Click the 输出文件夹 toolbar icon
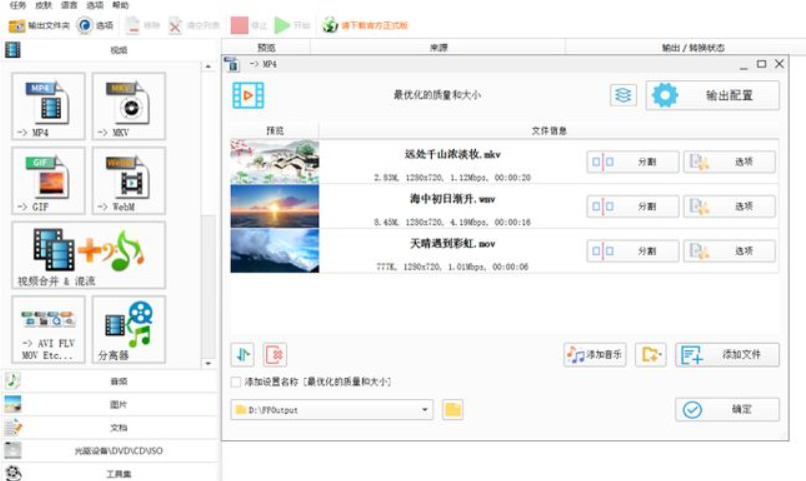This screenshot has width=806, height=481. [39, 25]
